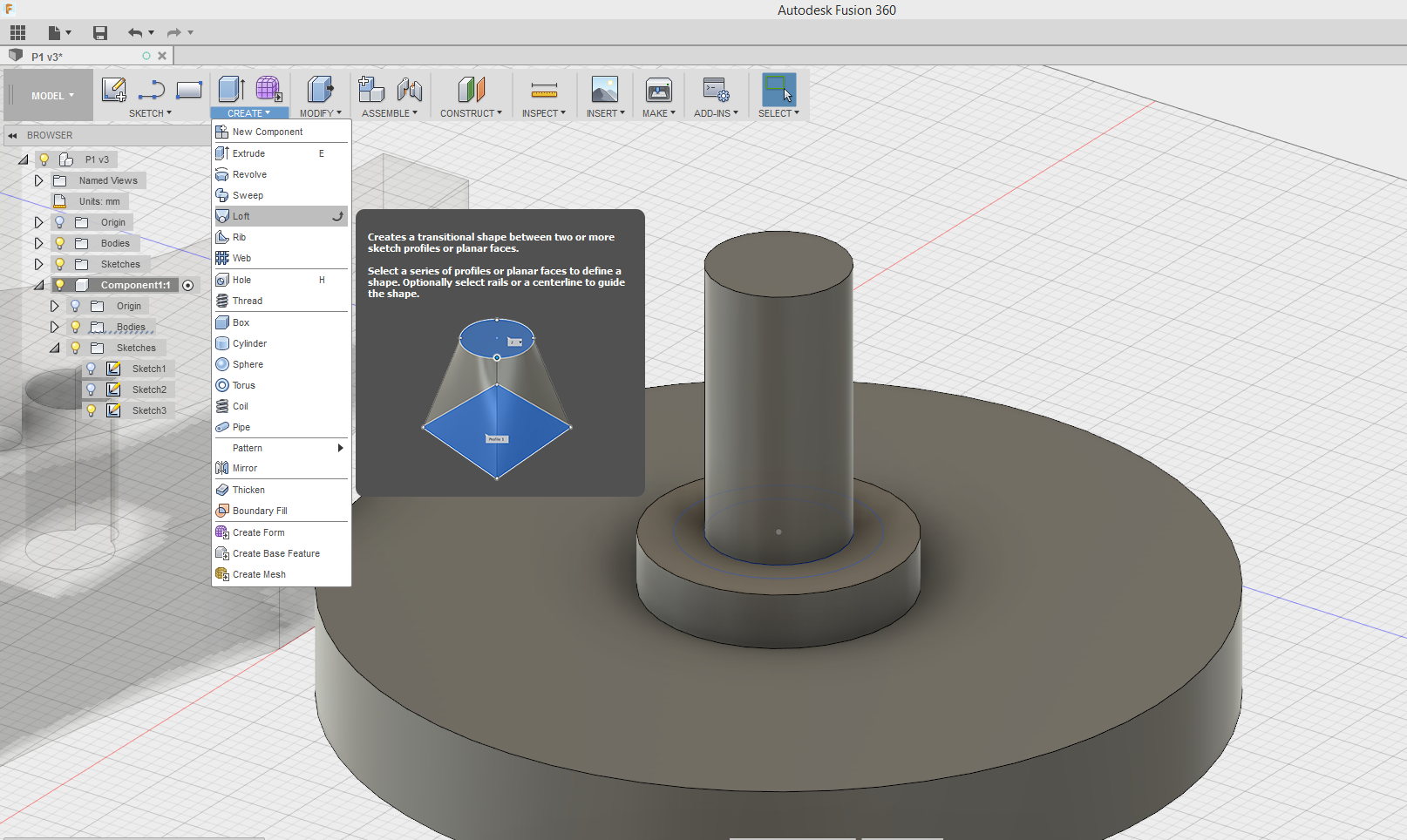Click the Make 3D print icon

pyautogui.click(x=659, y=89)
